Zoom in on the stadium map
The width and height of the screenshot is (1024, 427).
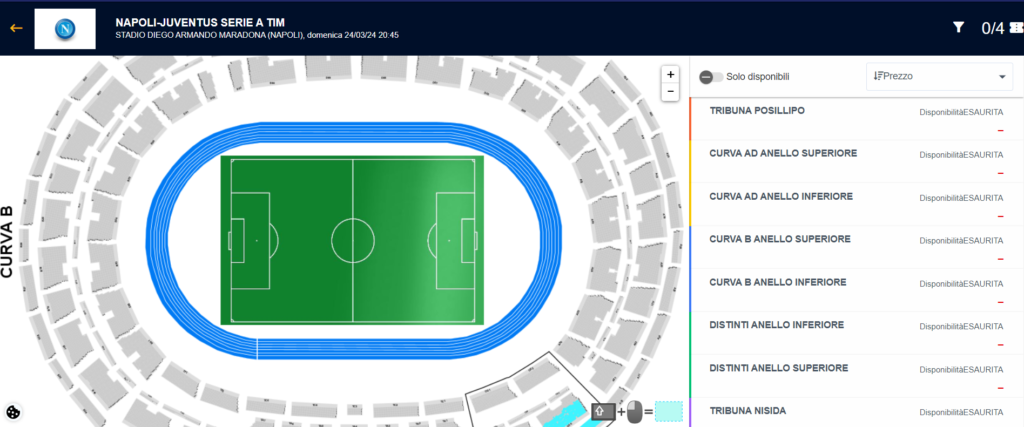tap(670, 74)
